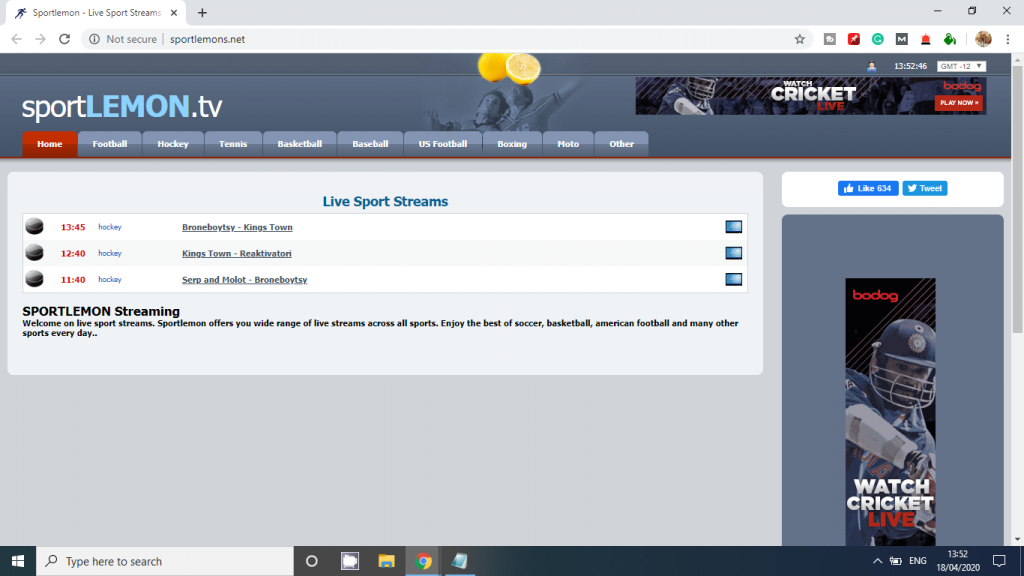
Task: Open Kings Town - Reaktivatori match link
Action: pos(236,253)
